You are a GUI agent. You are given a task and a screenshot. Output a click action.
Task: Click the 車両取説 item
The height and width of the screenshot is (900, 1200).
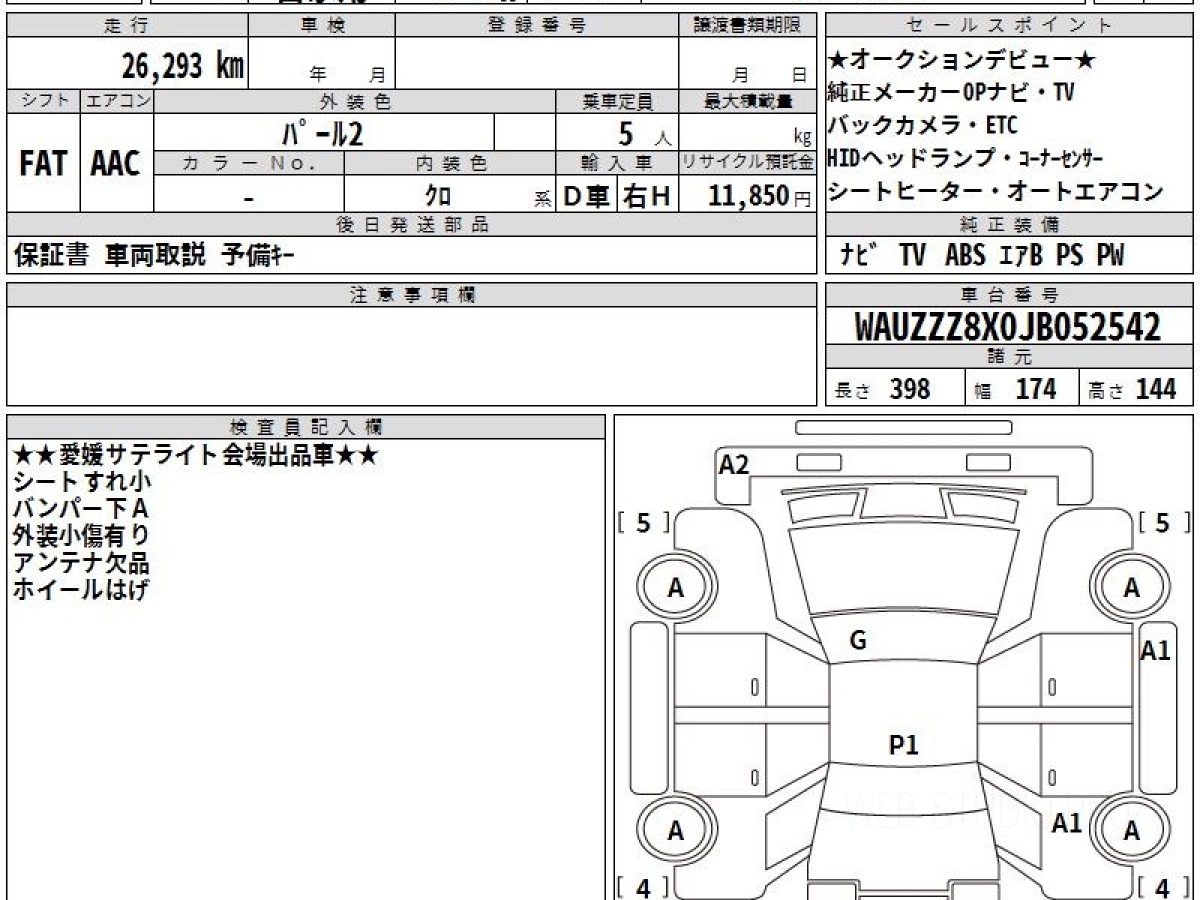(x=156, y=256)
